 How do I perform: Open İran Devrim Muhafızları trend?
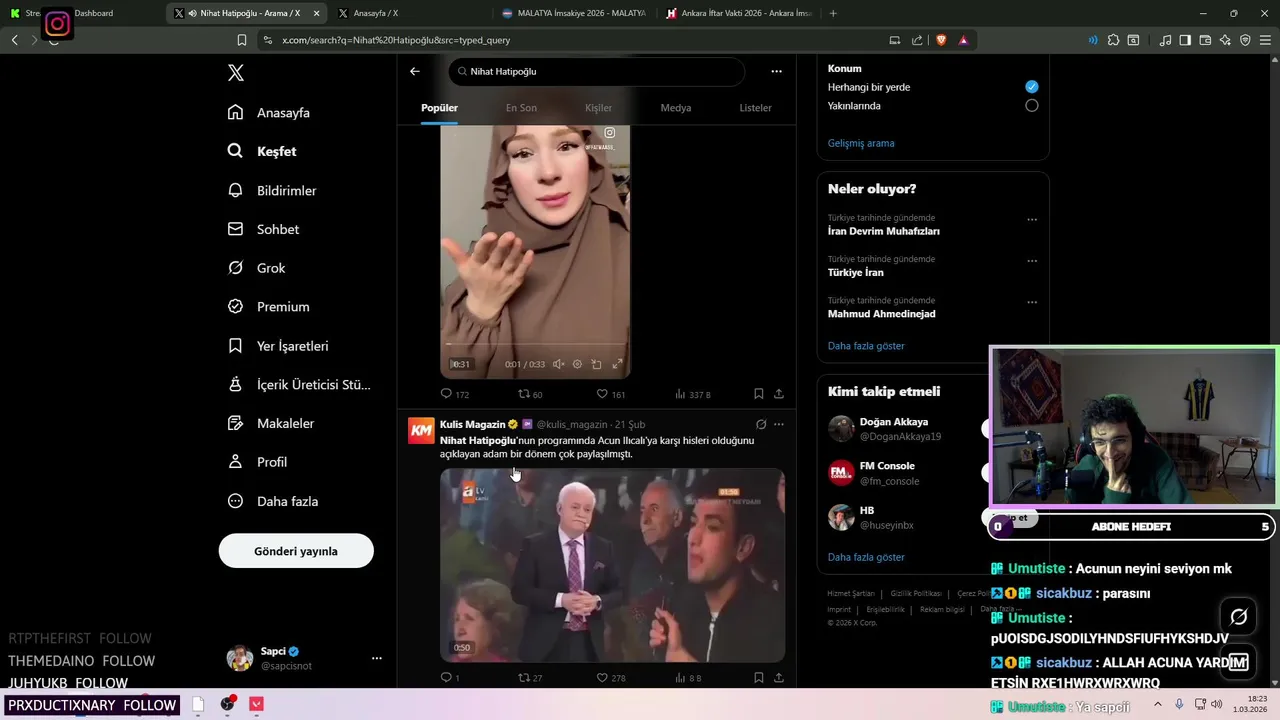[883, 231]
